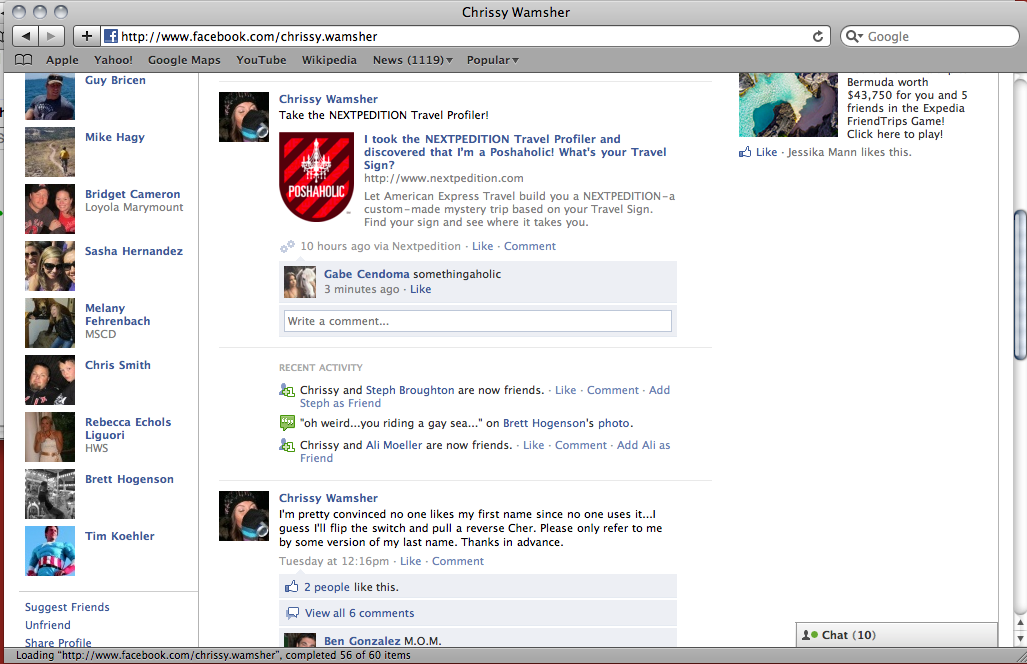Open Guy Bricen's profile photo
This screenshot has height=664, width=1027.
pos(50,96)
